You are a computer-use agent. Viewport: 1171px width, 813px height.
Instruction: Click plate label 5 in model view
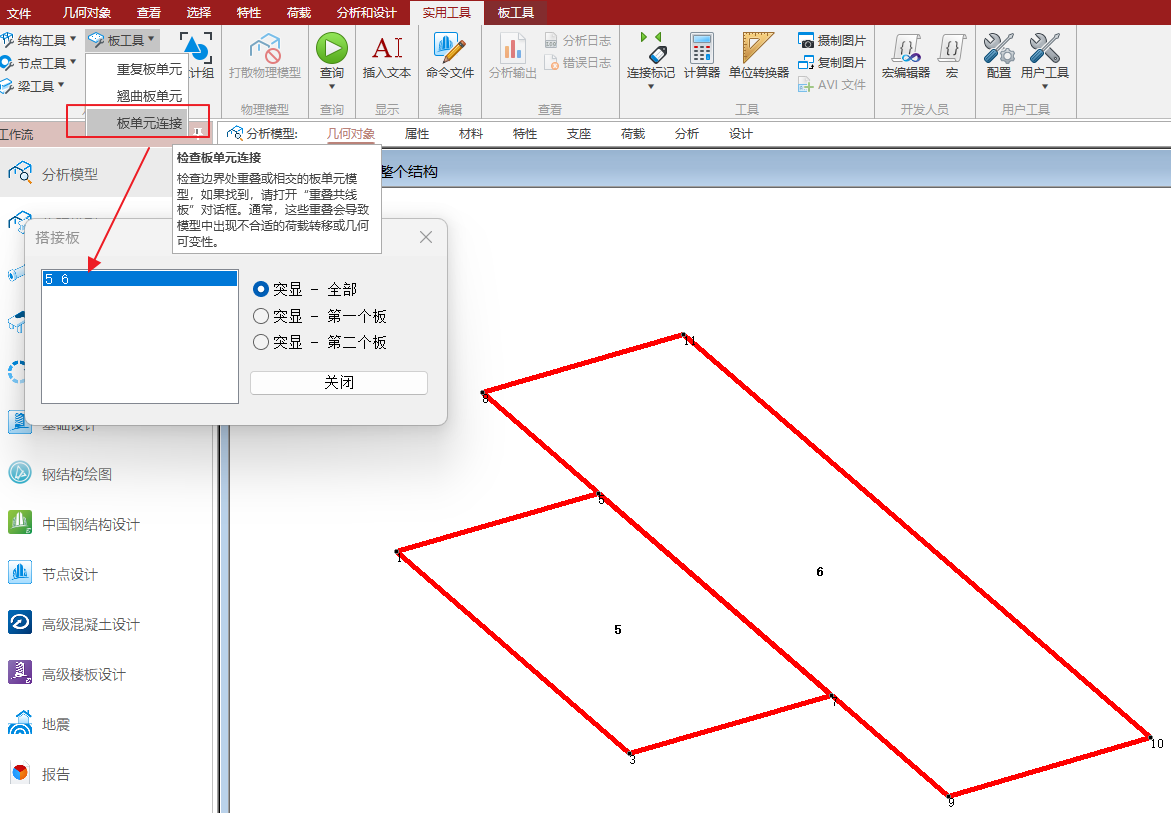tap(618, 630)
